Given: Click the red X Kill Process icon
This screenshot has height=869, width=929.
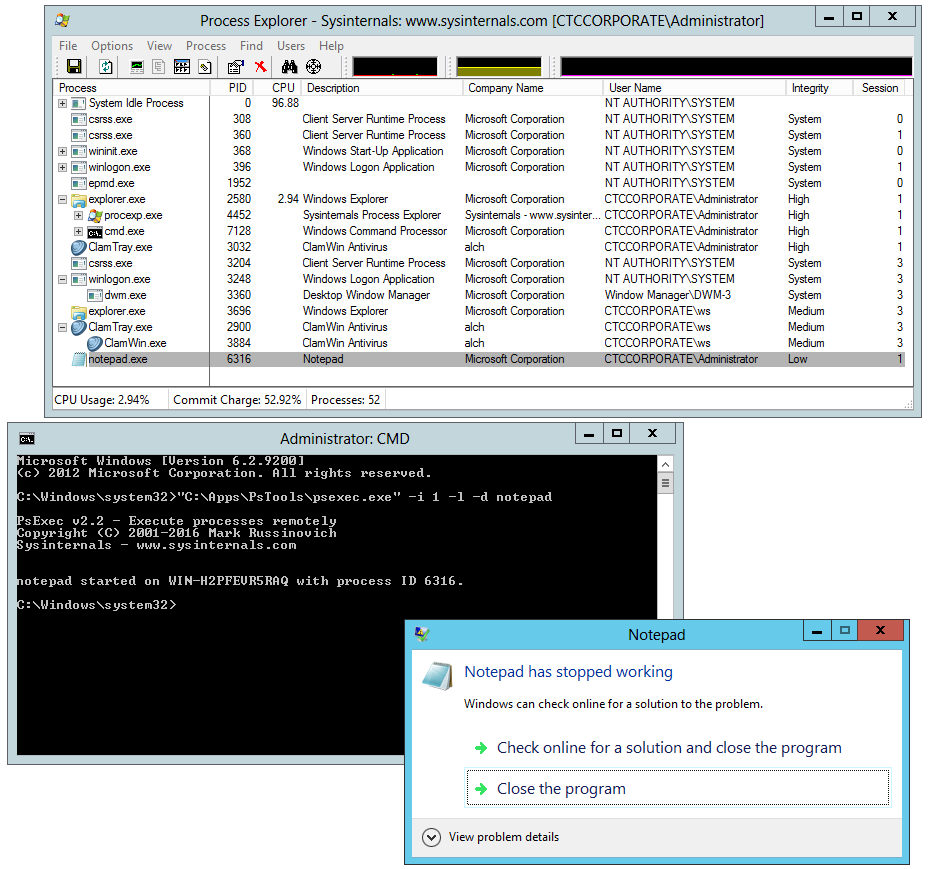Looking at the screenshot, I should (x=261, y=66).
